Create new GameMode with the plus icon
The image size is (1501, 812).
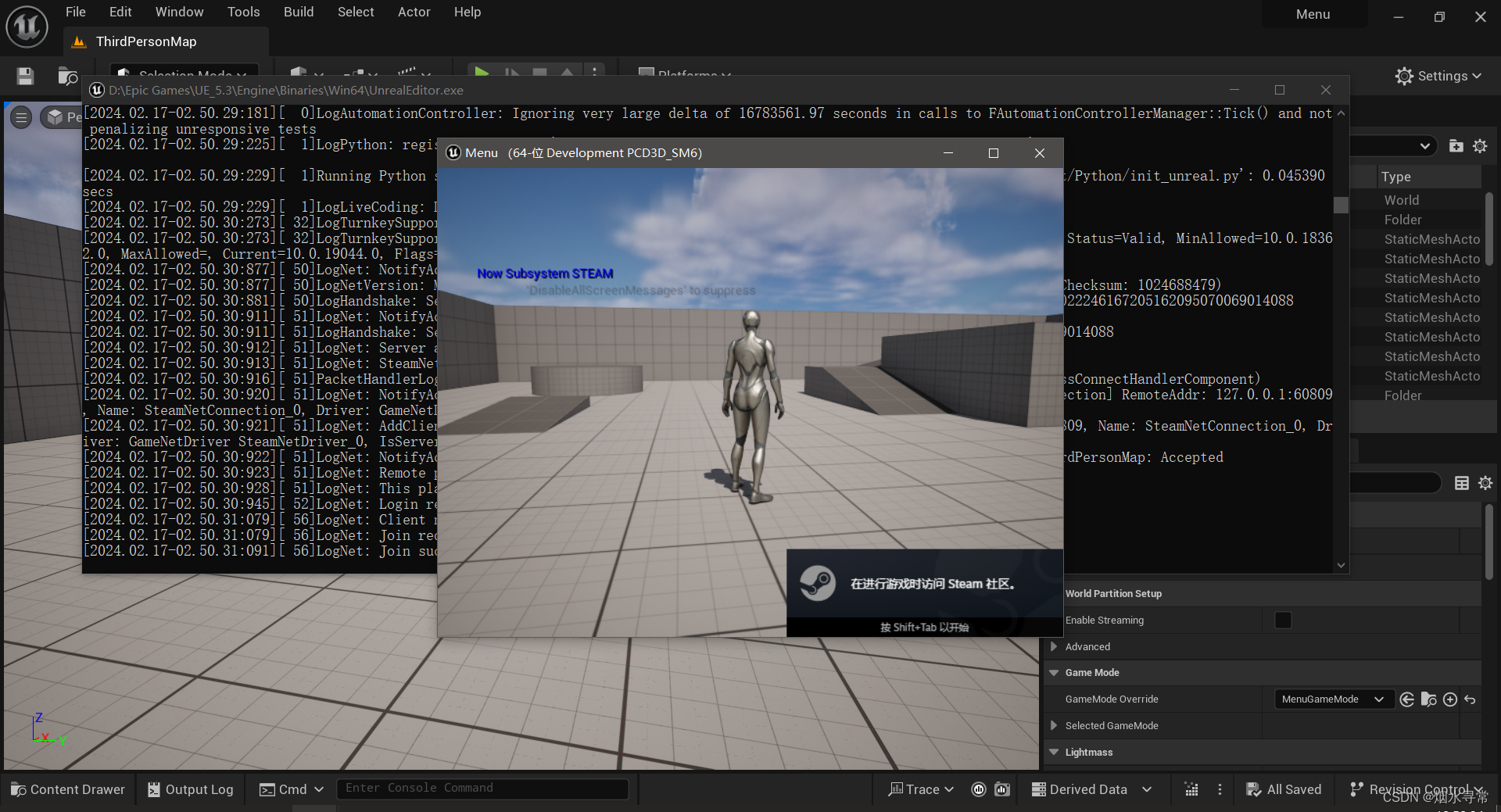(x=1450, y=699)
